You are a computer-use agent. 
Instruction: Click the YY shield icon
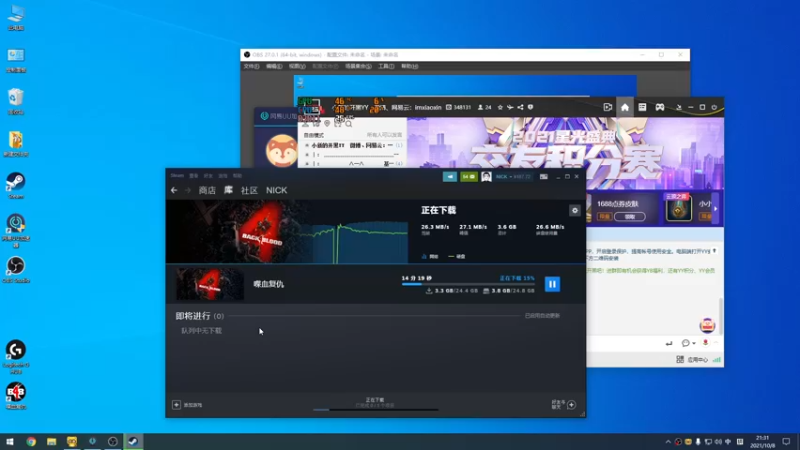click(531, 107)
